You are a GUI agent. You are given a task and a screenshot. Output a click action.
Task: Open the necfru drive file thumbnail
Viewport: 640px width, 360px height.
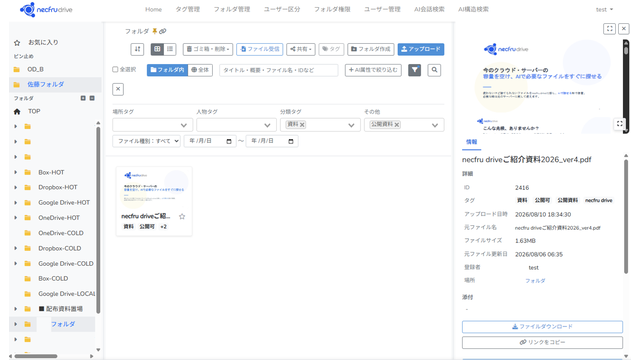click(x=154, y=189)
